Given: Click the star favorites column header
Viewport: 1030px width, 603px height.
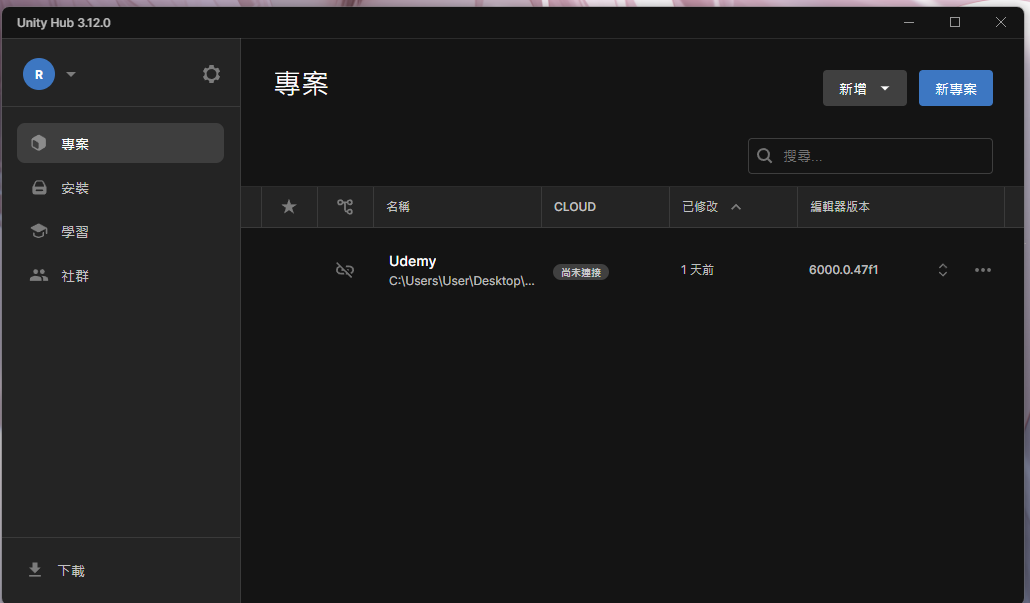Looking at the screenshot, I should click(x=289, y=207).
